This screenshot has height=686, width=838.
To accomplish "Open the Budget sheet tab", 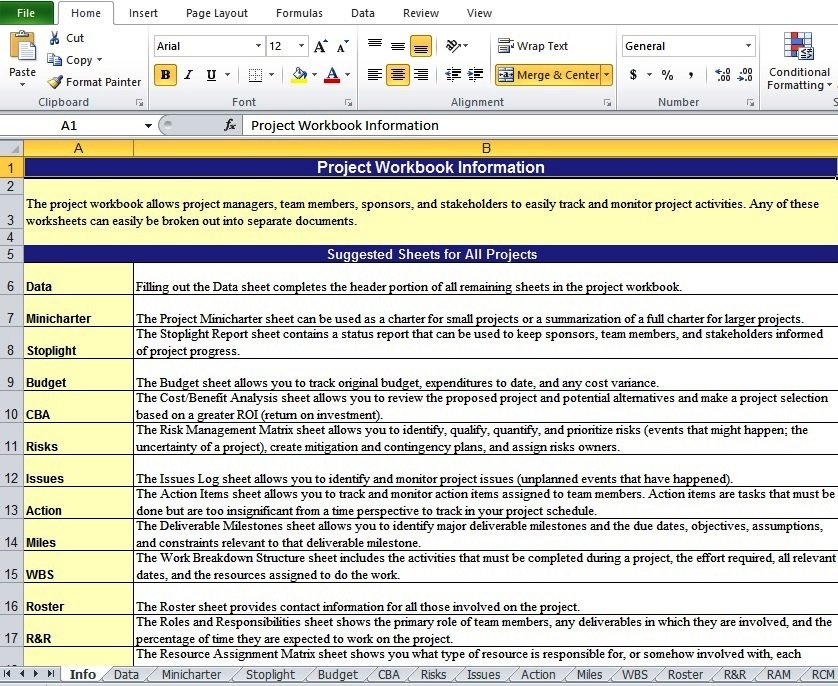I will click(338, 674).
